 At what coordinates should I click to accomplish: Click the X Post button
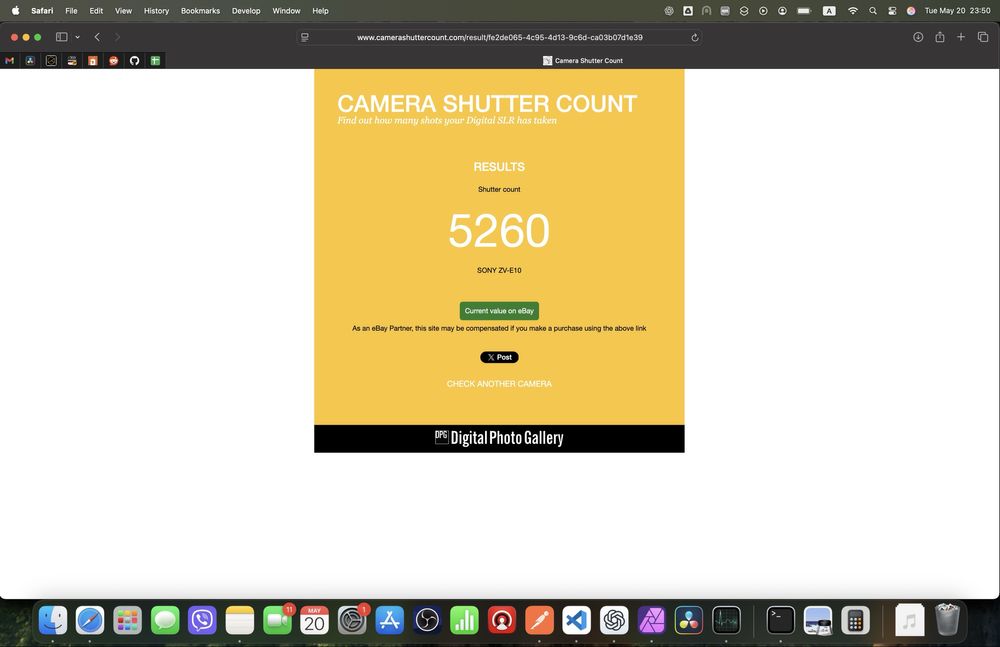(499, 357)
